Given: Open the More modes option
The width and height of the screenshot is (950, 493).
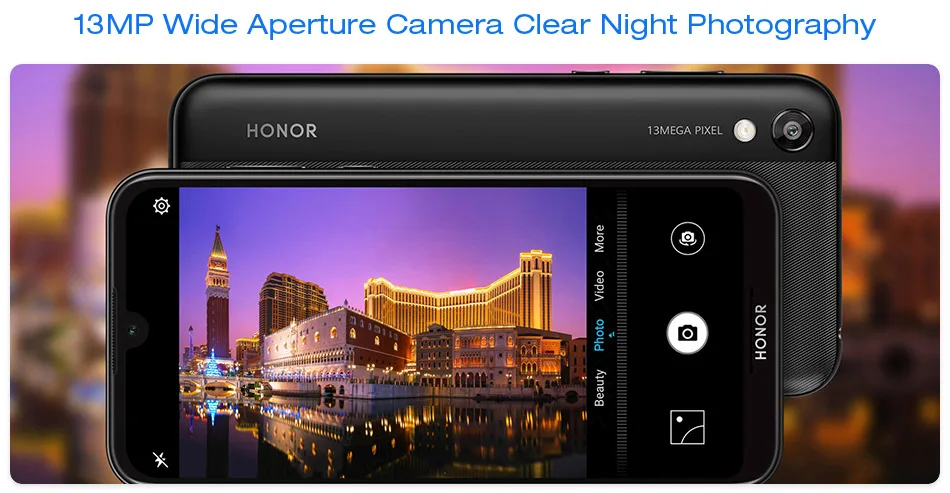Looking at the screenshot, I should [x=599, y=238].
